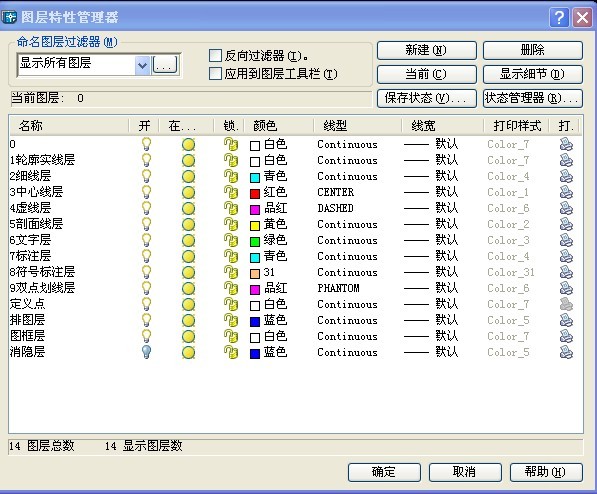Click 显示细节 (D) button

click(x=533, y=74)
